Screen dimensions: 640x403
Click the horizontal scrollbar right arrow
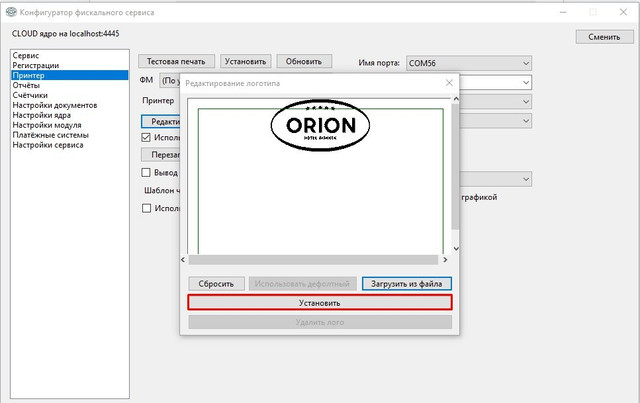tap(445, 260)
